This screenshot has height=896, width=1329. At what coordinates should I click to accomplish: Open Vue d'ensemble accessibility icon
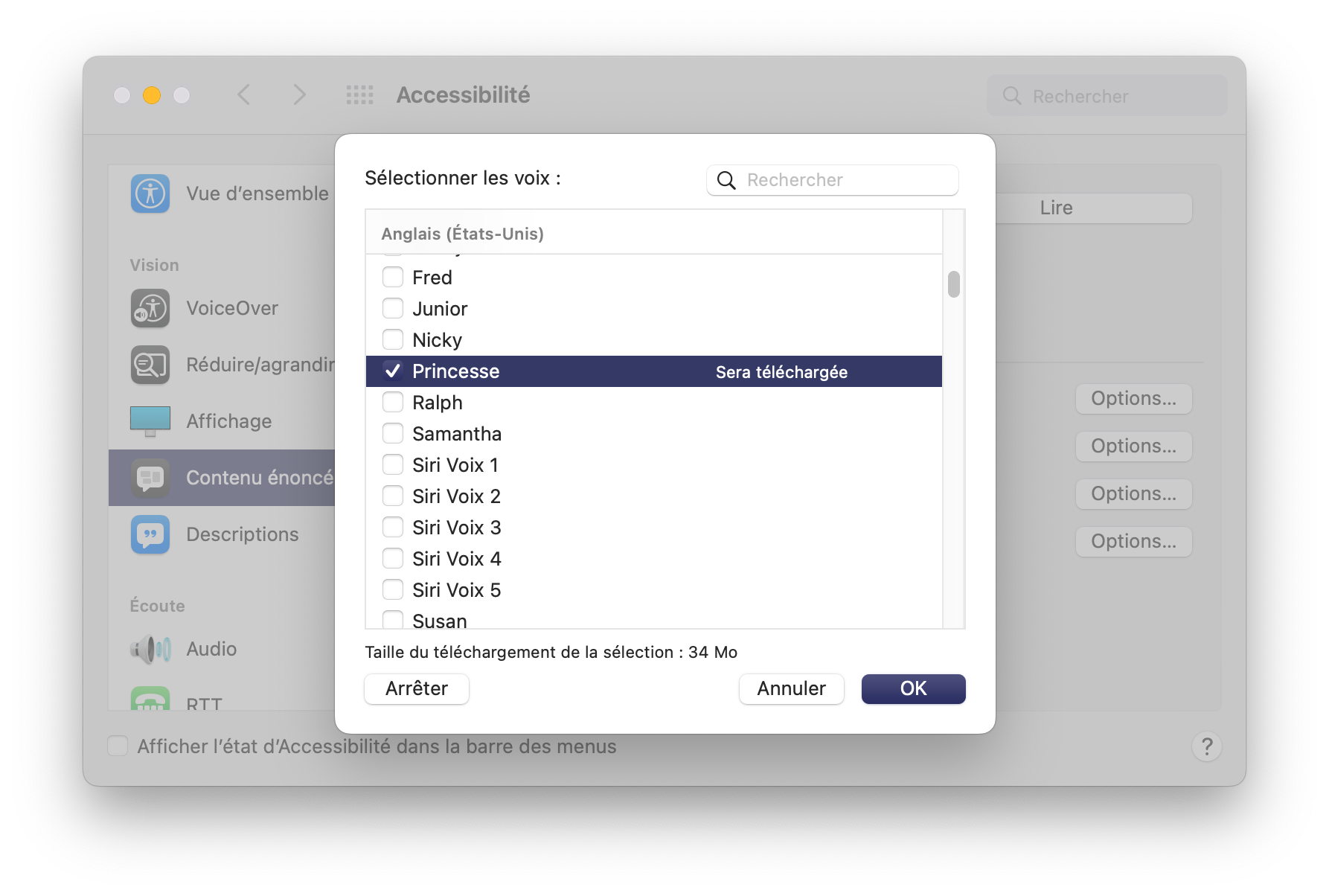tap(150, 193)
